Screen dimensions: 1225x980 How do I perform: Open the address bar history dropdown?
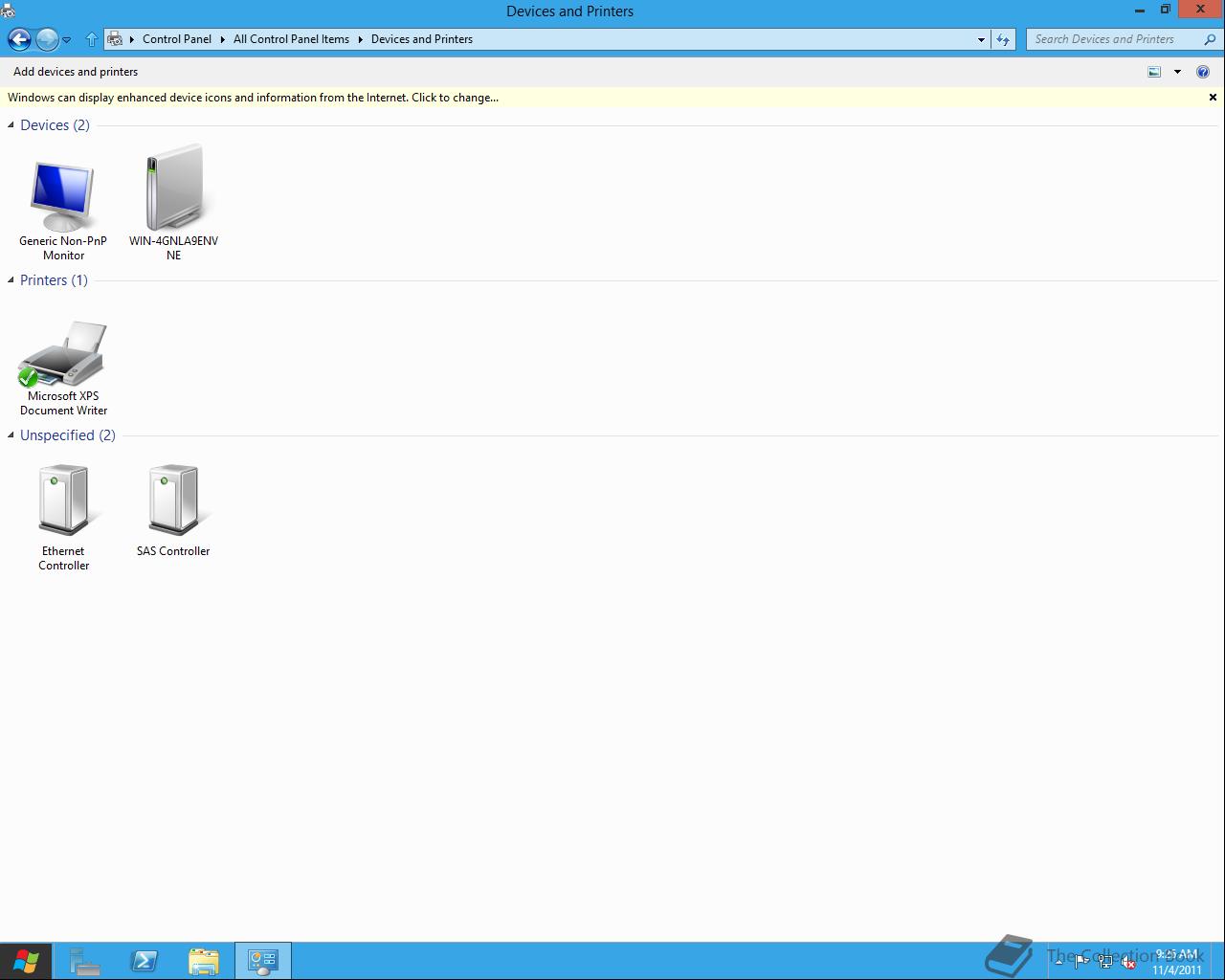pyautogui.click(x=981, y=40)
